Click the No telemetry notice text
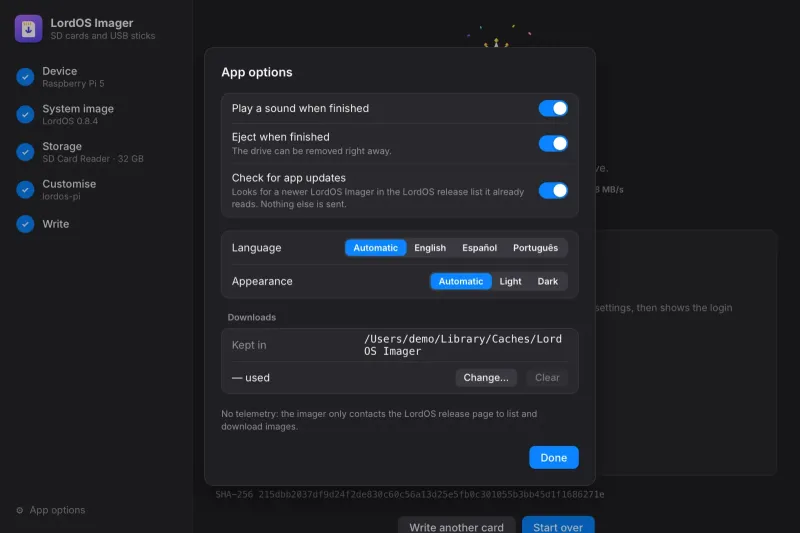 click(379, 420)
